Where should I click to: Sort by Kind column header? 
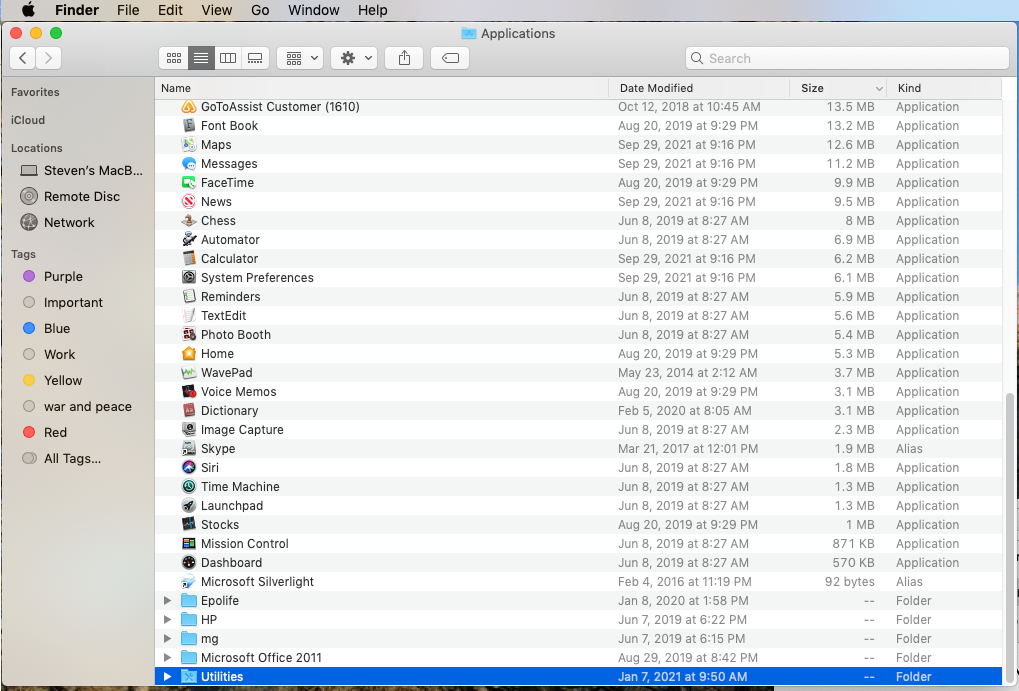[x=944, y=88]
